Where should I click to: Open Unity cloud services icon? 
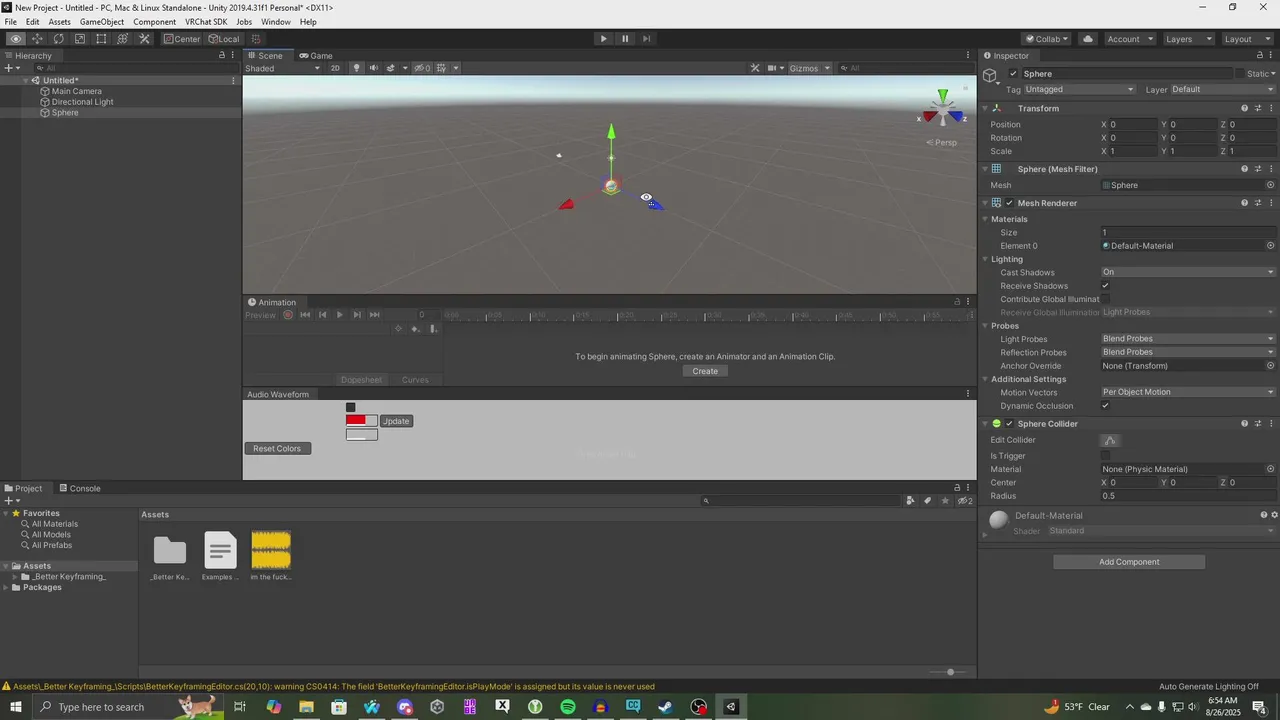tap(1088, 39)
